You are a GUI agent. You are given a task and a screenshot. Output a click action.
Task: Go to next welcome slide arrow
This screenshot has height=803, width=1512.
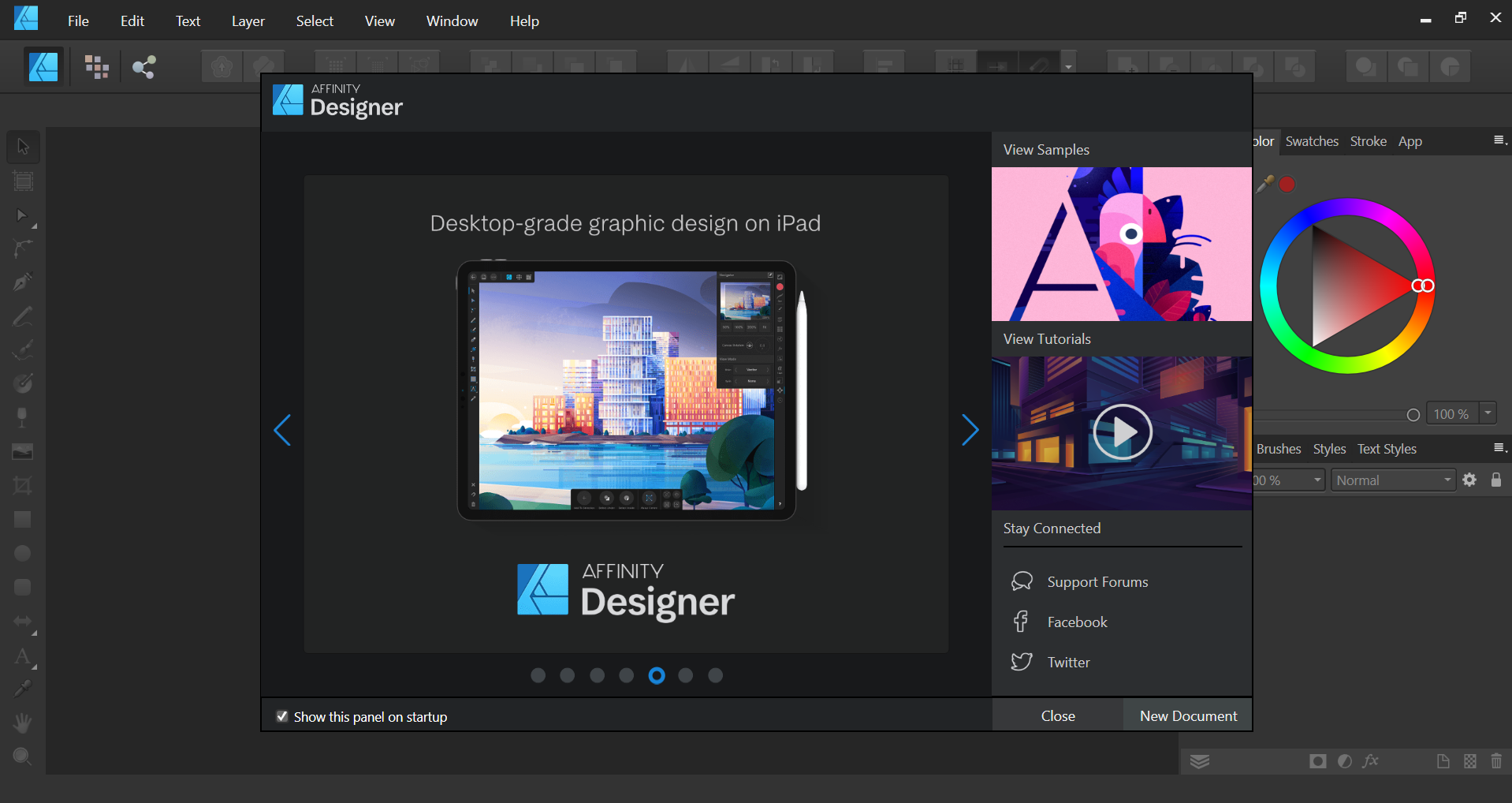pyautogui.click(x=970, y=430)
